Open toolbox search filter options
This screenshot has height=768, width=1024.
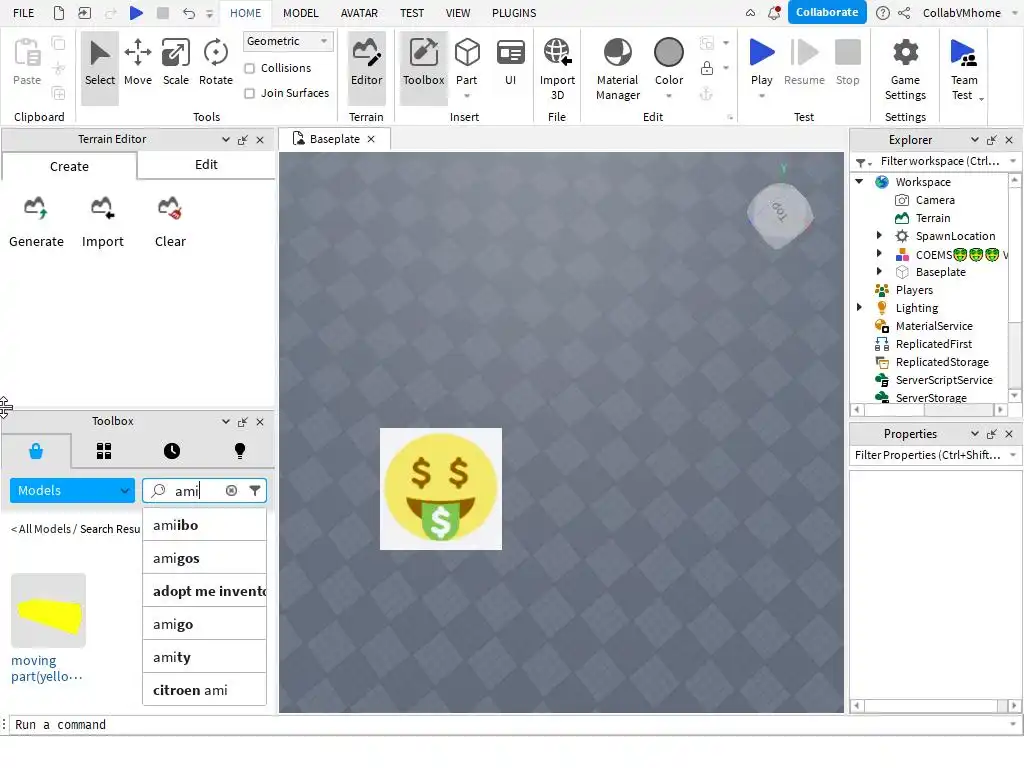[255, 490]
